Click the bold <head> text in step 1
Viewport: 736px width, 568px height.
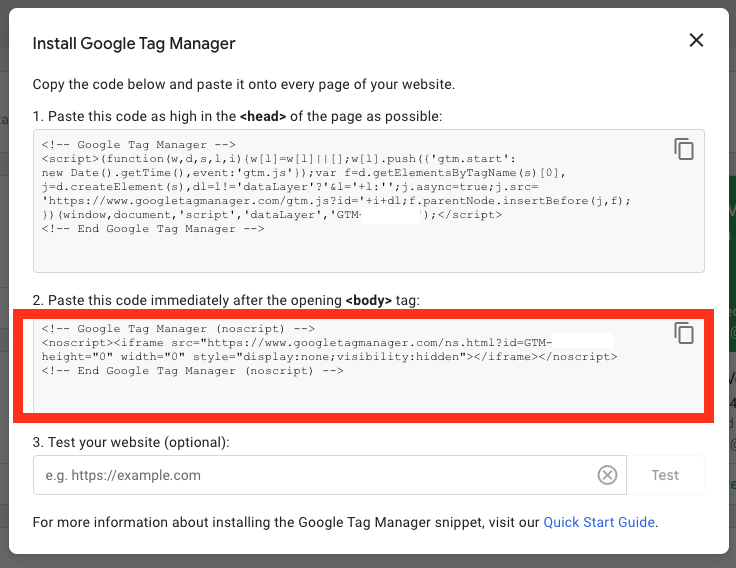263,116
